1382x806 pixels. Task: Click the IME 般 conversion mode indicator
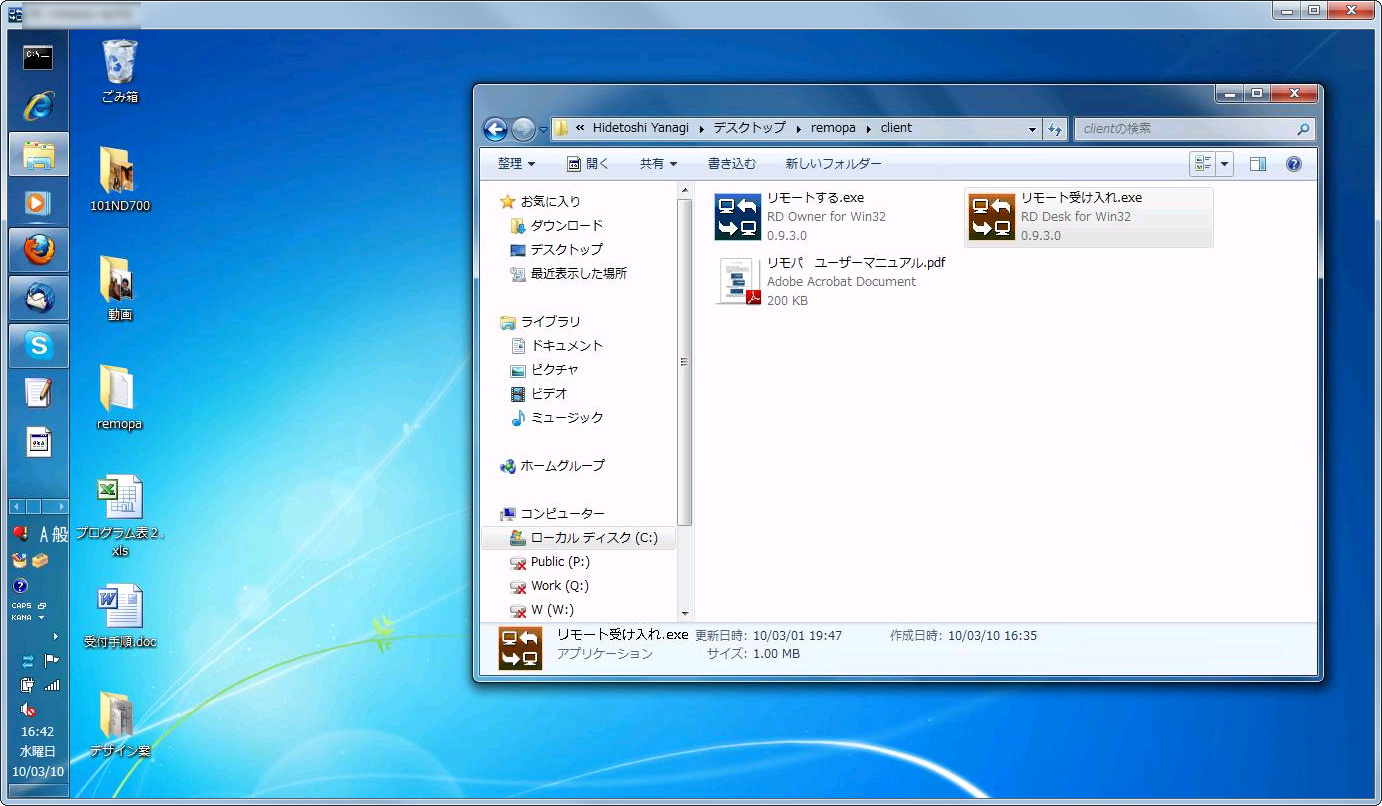60,535
